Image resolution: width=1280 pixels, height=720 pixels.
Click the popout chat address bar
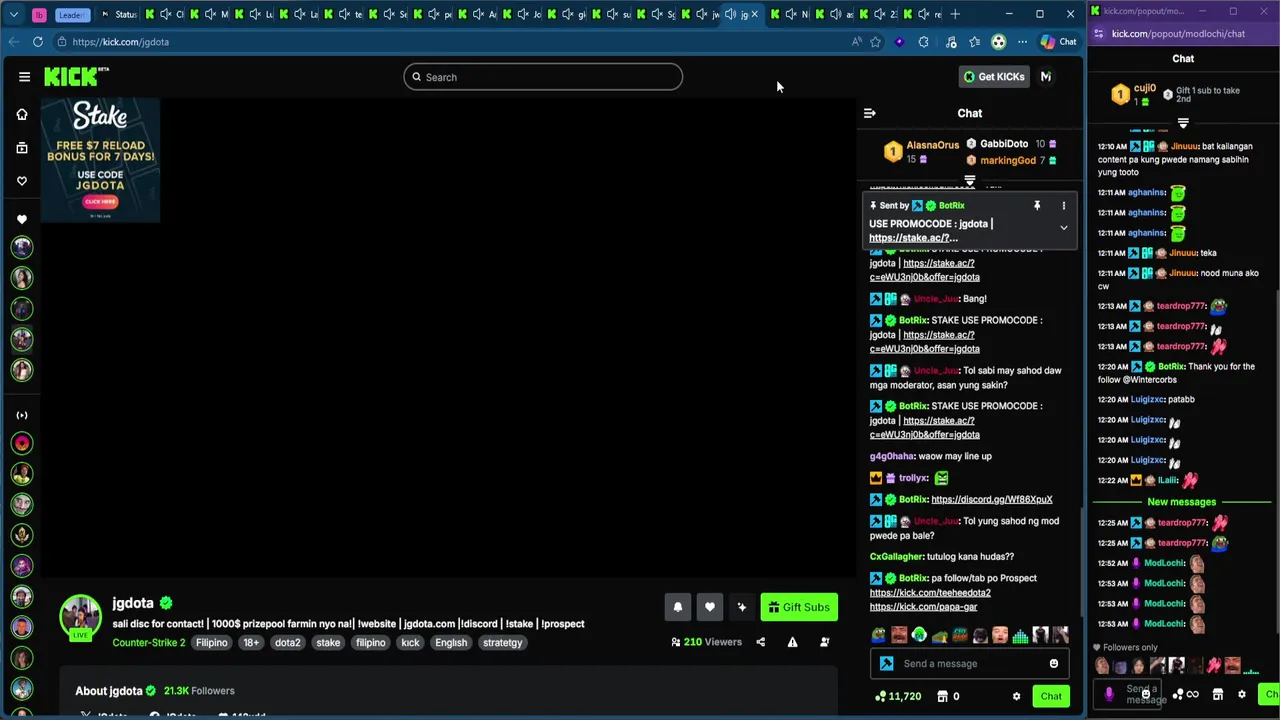1185,34
